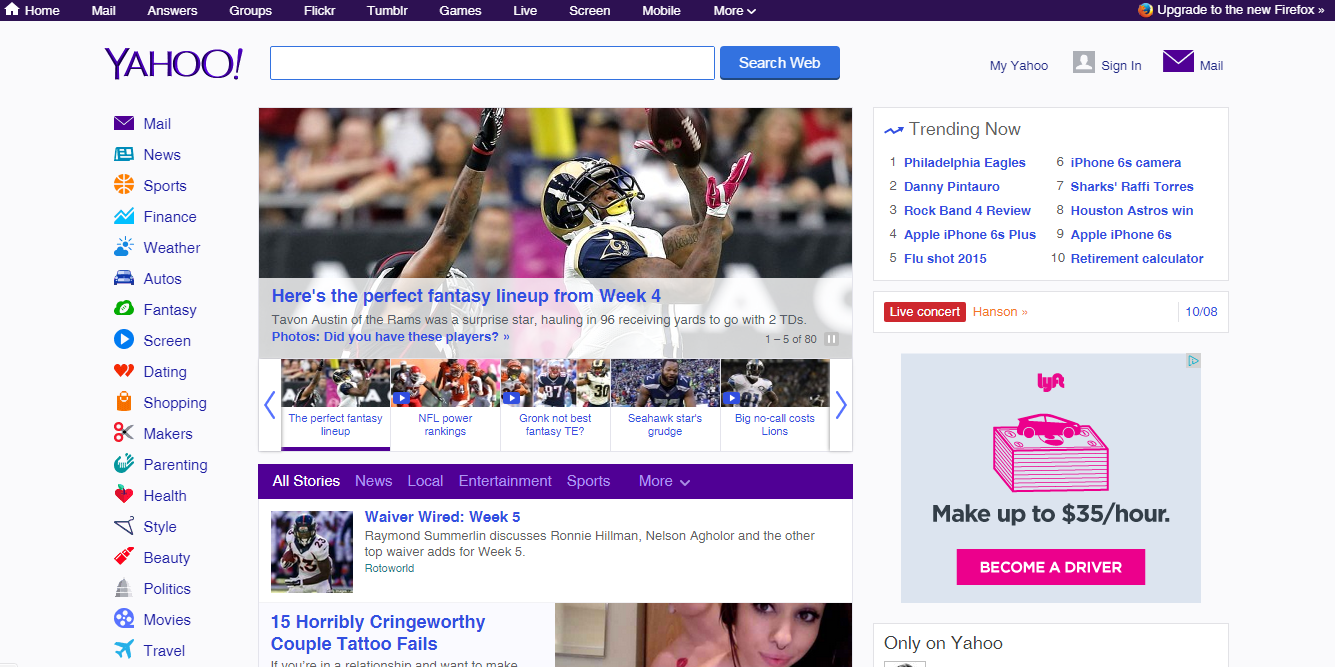Show next carousel stories with right arrow

pyautogui.click(x=841, y=404)
